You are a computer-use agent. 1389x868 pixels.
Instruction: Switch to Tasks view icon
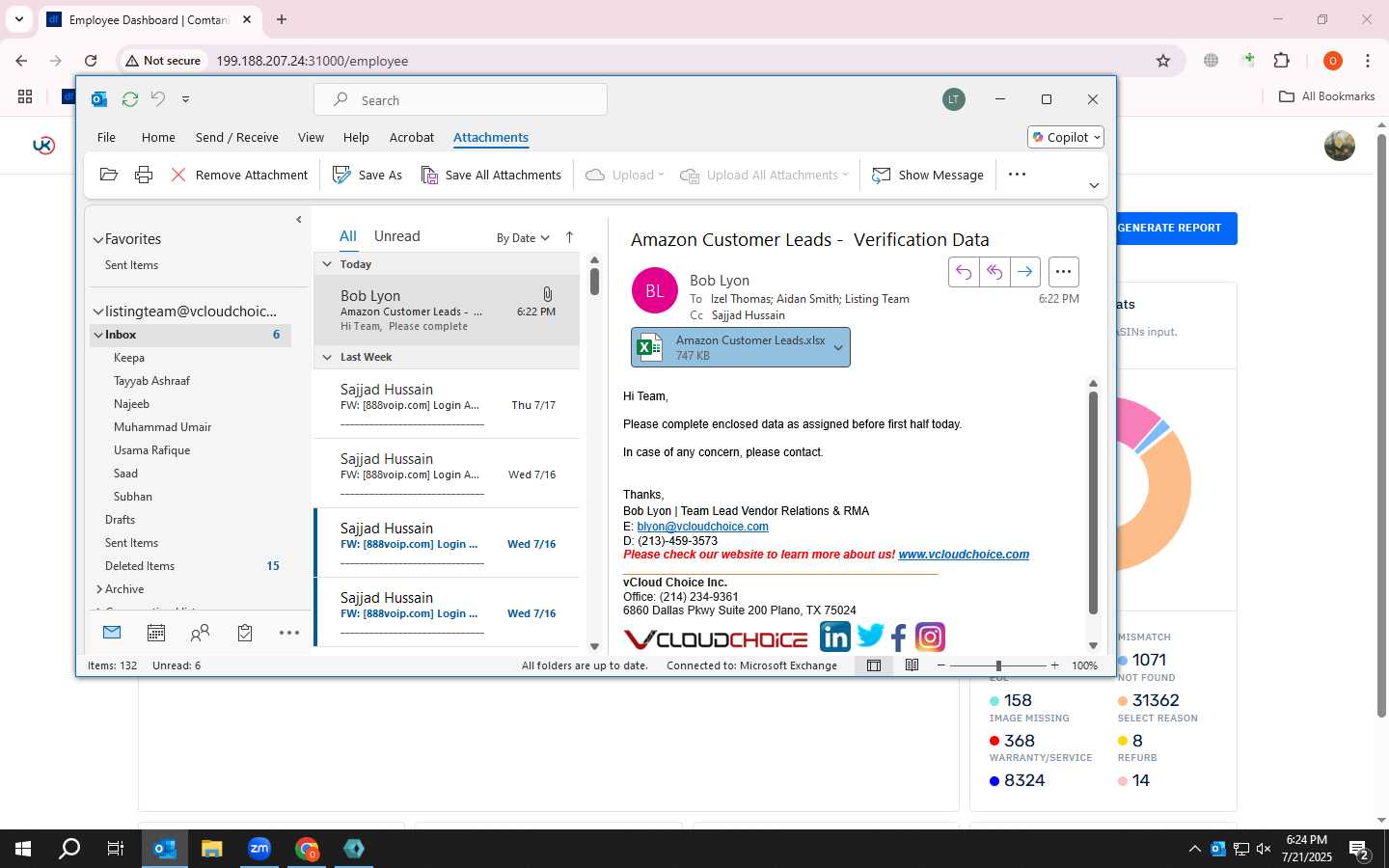[245, 633]
